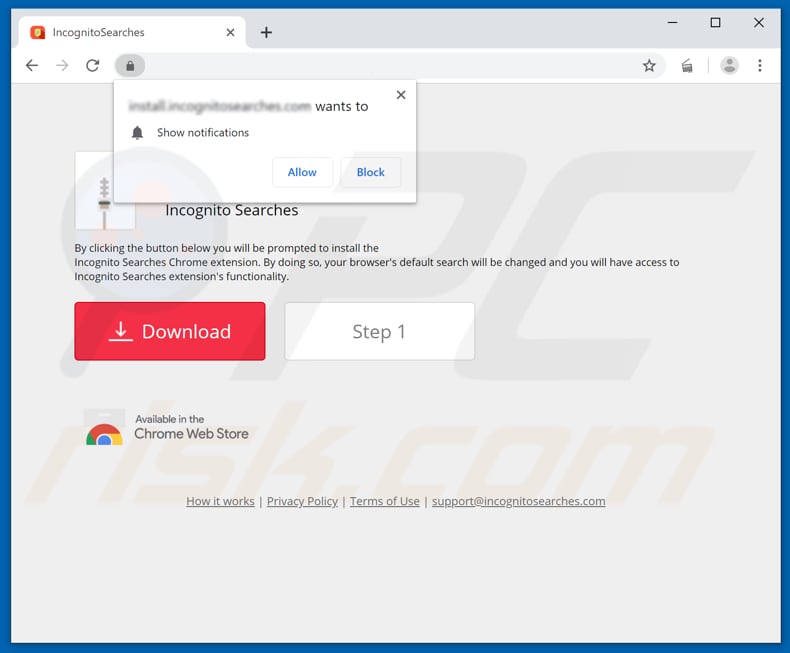Maximize the Chrome window
Screen dimensions: 790x653
715,23
